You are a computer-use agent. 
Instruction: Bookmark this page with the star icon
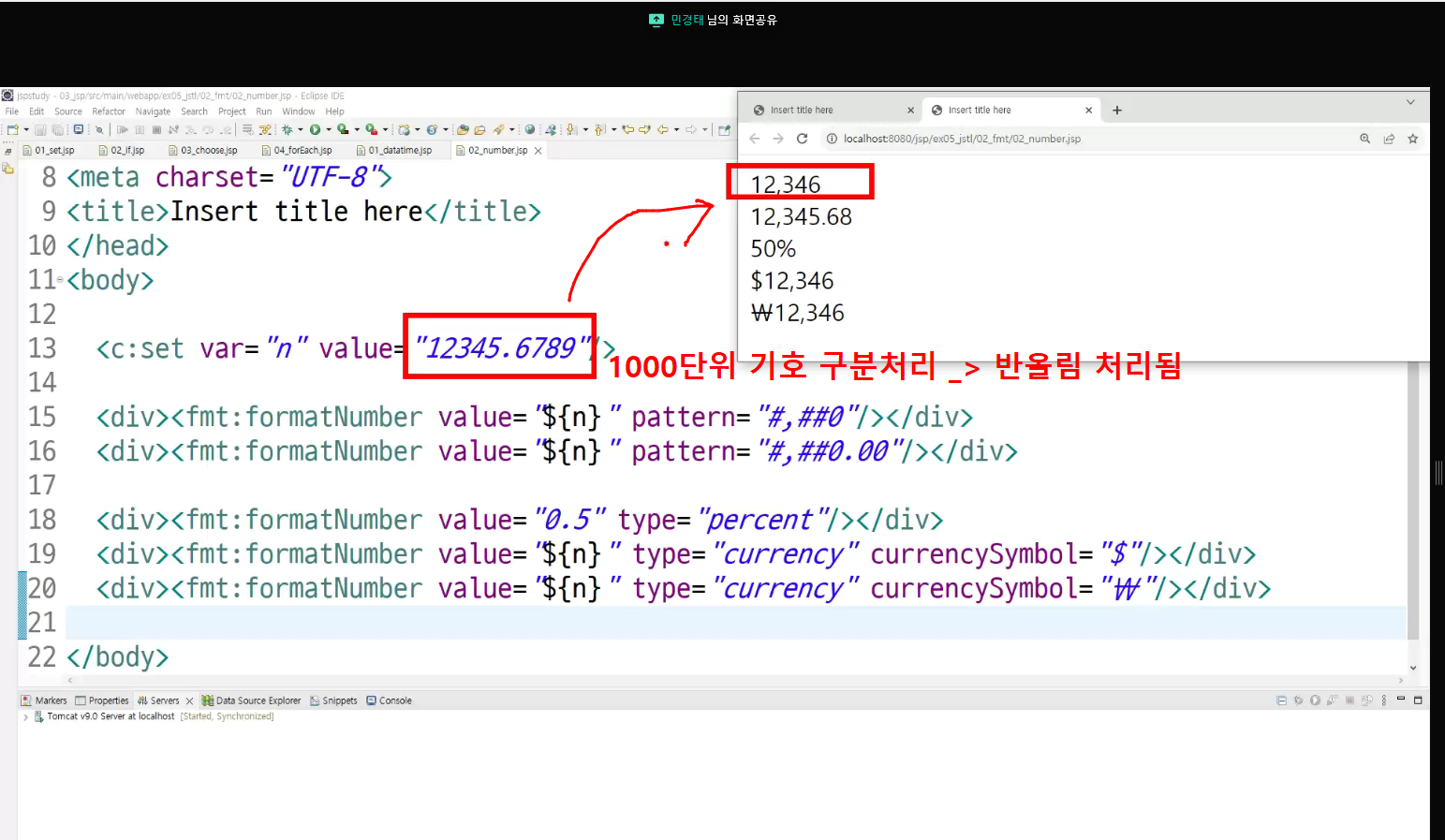[x=1412, y=139]
